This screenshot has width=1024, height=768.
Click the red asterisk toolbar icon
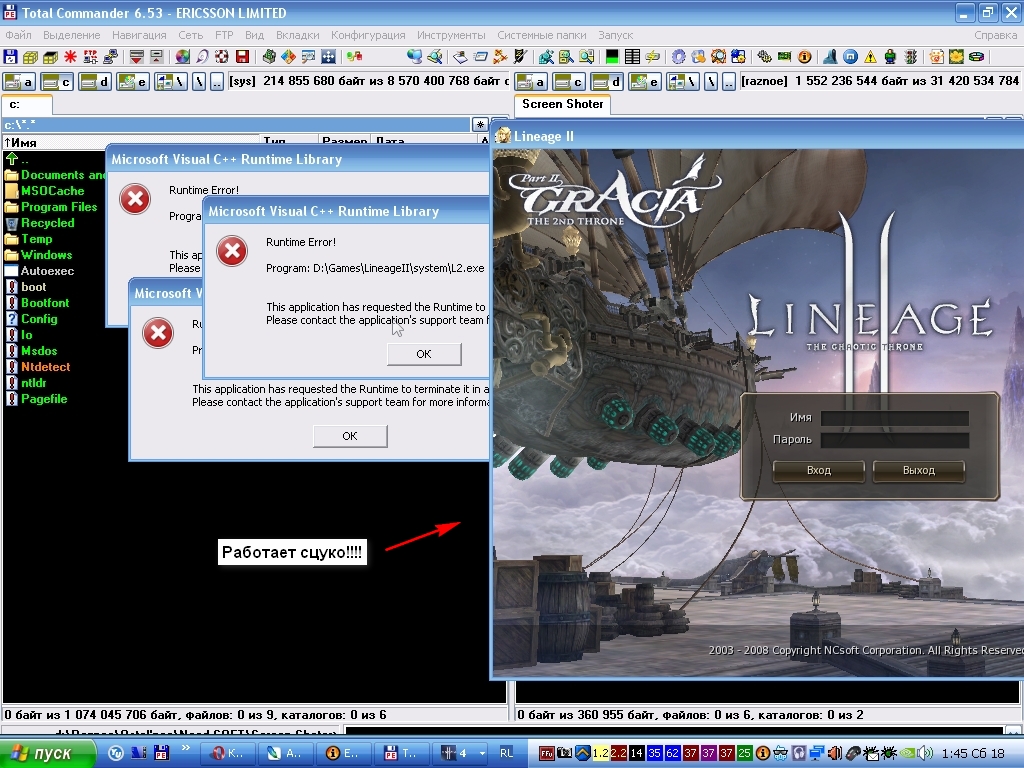70,57
